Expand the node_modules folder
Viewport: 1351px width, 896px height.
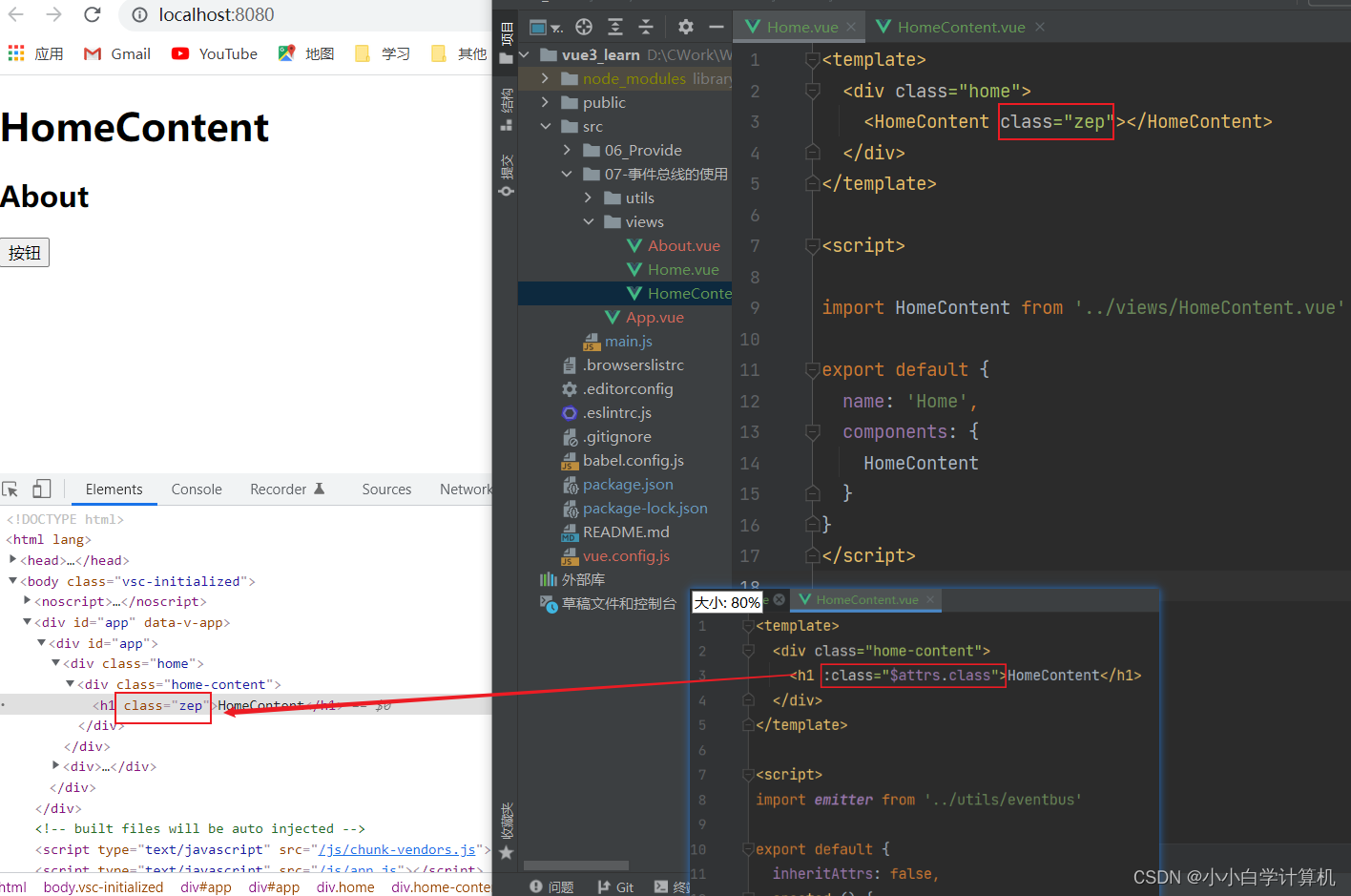(545, 78)
